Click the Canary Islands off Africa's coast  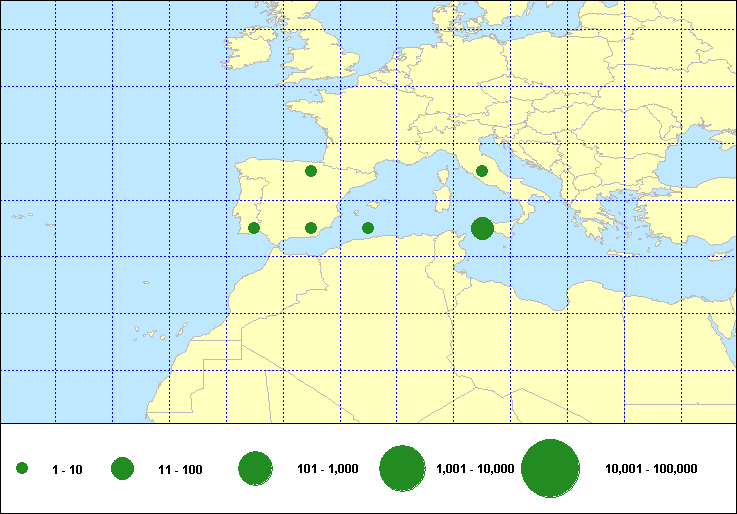click(150, 335)
